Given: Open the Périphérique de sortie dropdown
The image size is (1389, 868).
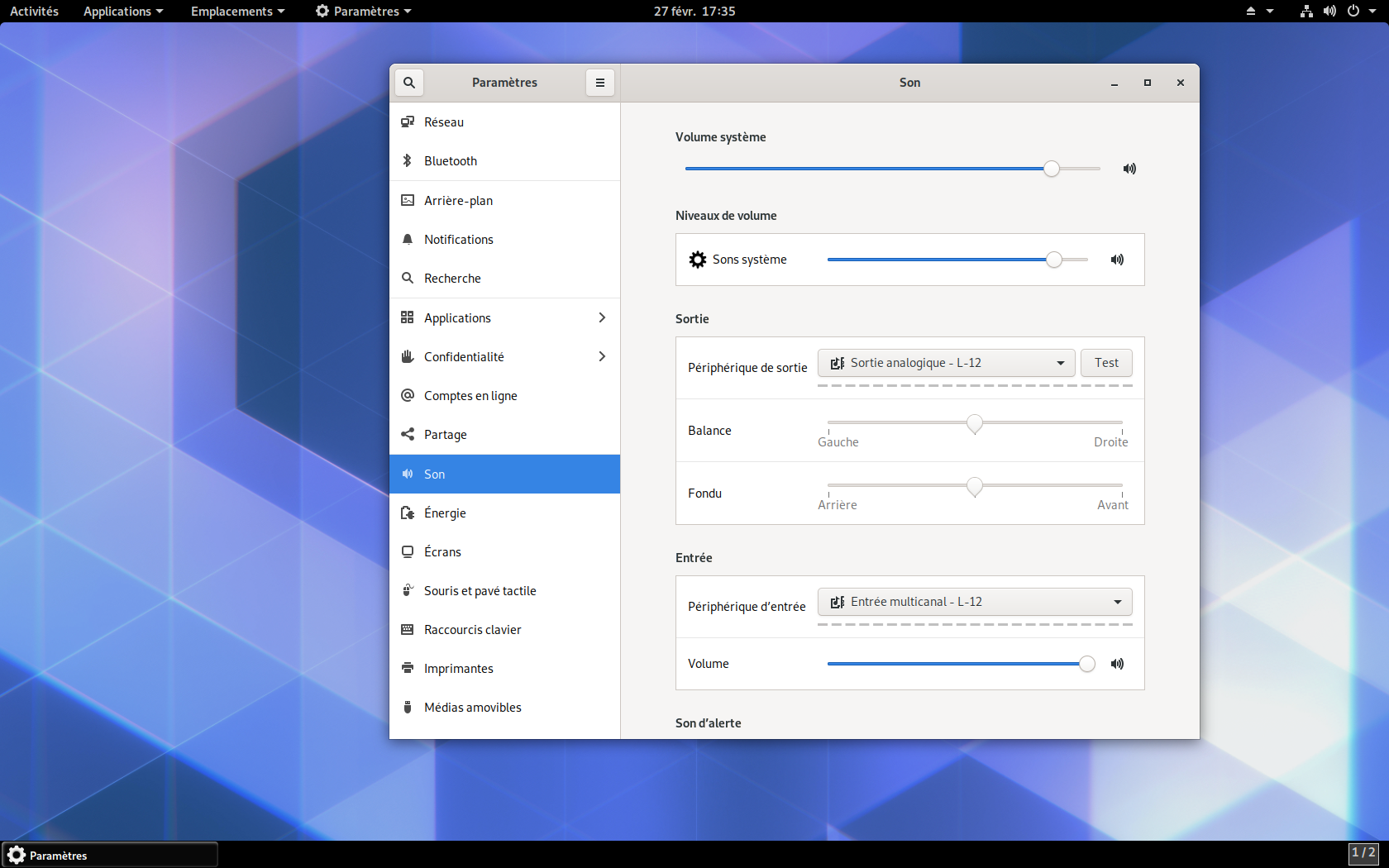Looking at the screenshot, I should (947, 363).
